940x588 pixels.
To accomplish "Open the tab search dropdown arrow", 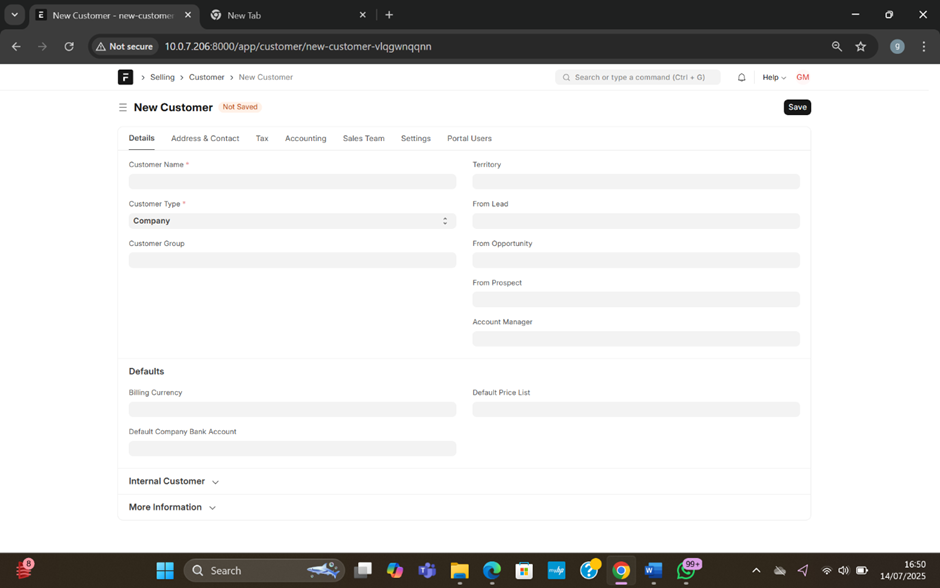I will [x=14, y=15].
